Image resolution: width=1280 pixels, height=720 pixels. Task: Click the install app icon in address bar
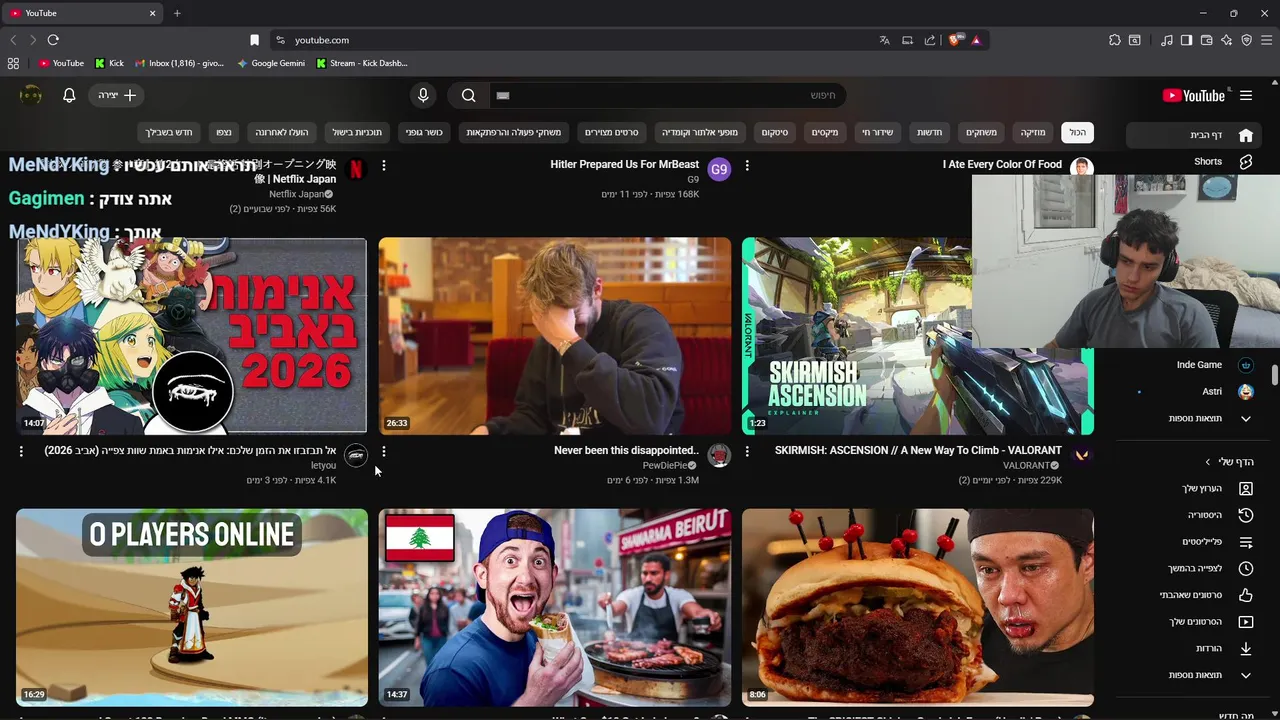pos(907,40)
